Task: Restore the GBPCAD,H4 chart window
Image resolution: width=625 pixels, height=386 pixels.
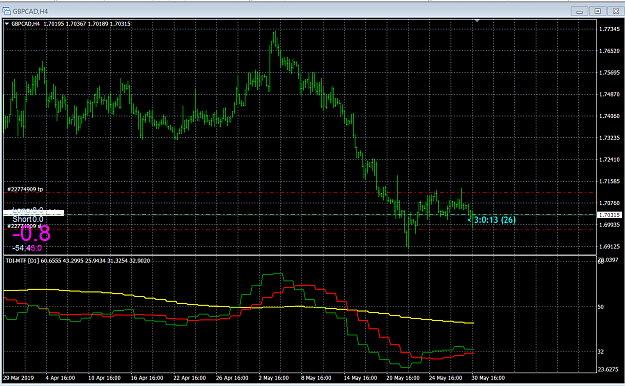Action: click(597, 11)
